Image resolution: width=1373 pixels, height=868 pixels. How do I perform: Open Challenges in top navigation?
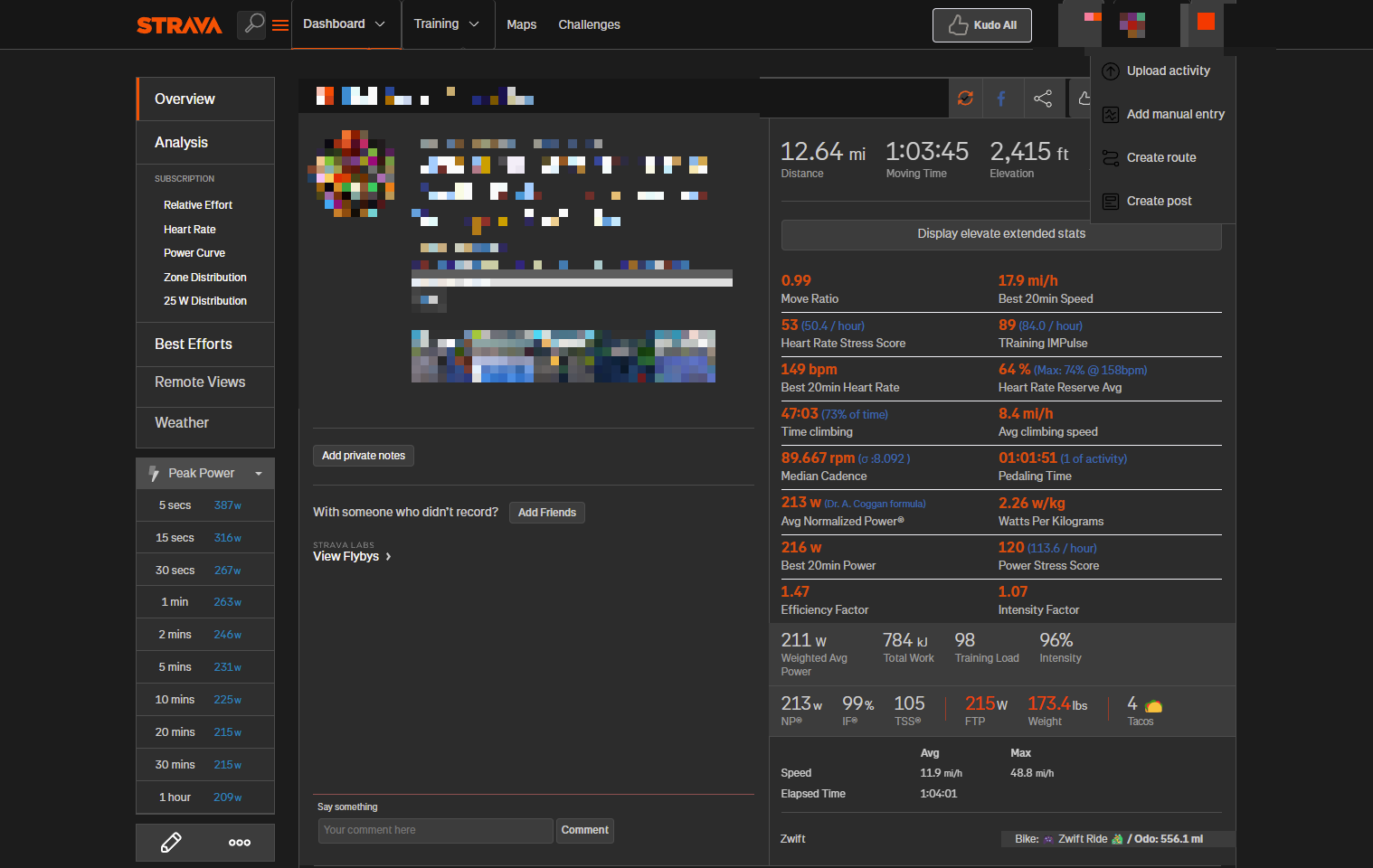[x=589, y=24]
